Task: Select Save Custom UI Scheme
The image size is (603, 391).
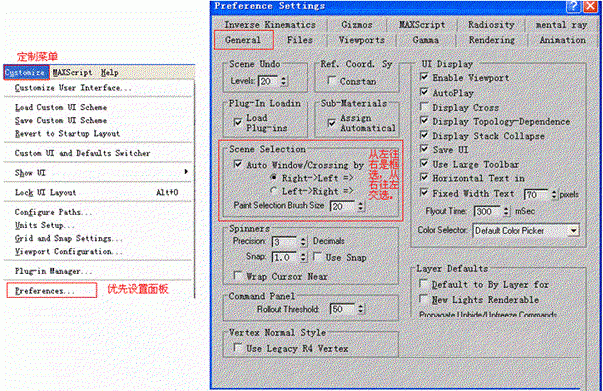Action: pyautogui.click(x=61, y=120)
